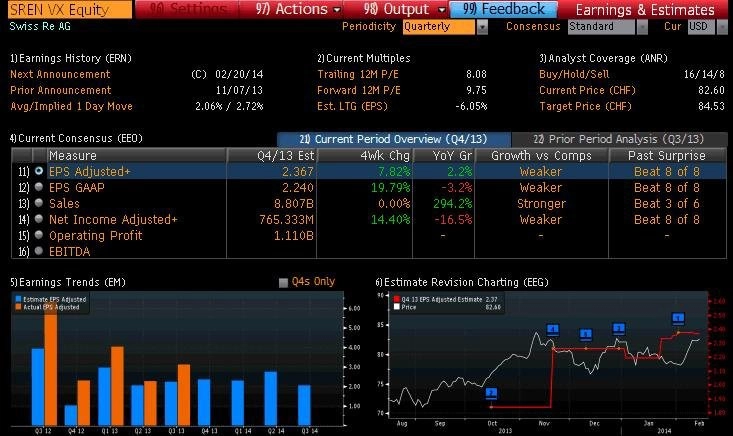Click the orange Actual EPS Adjusted legend swatch

click(18, 307)
